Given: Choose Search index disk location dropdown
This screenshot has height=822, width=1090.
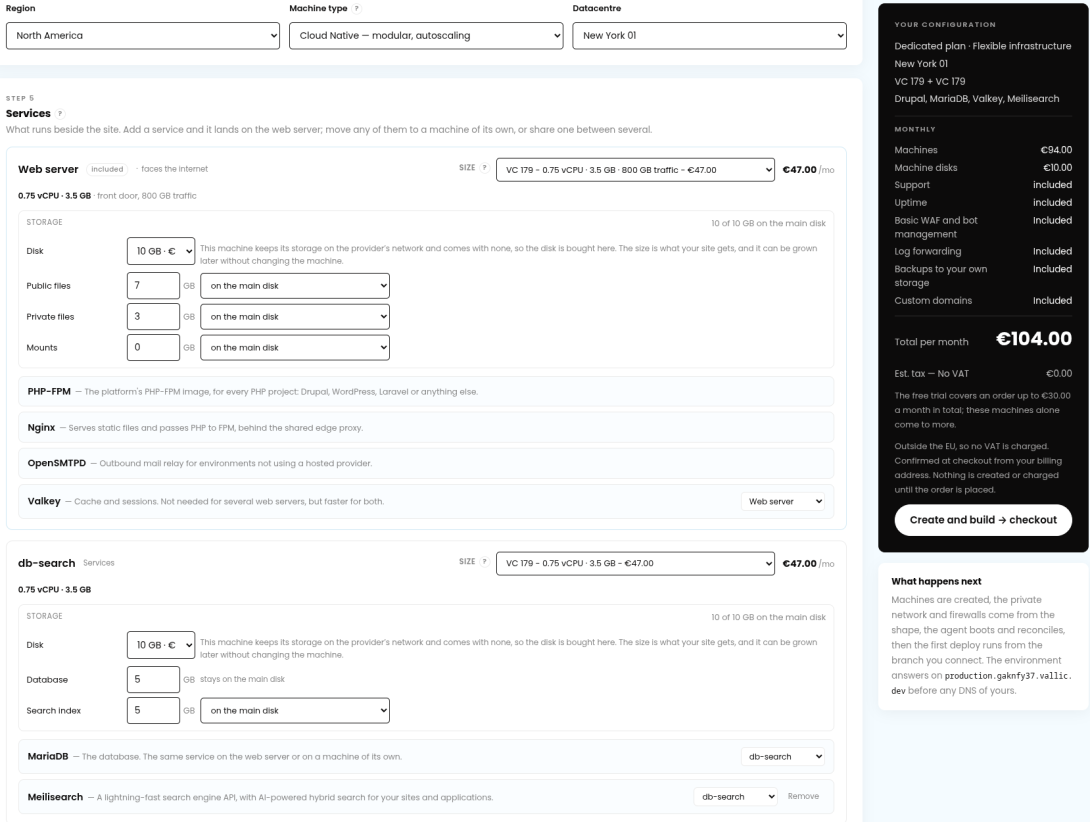Looking at the screenshot, I should (295, 711).
